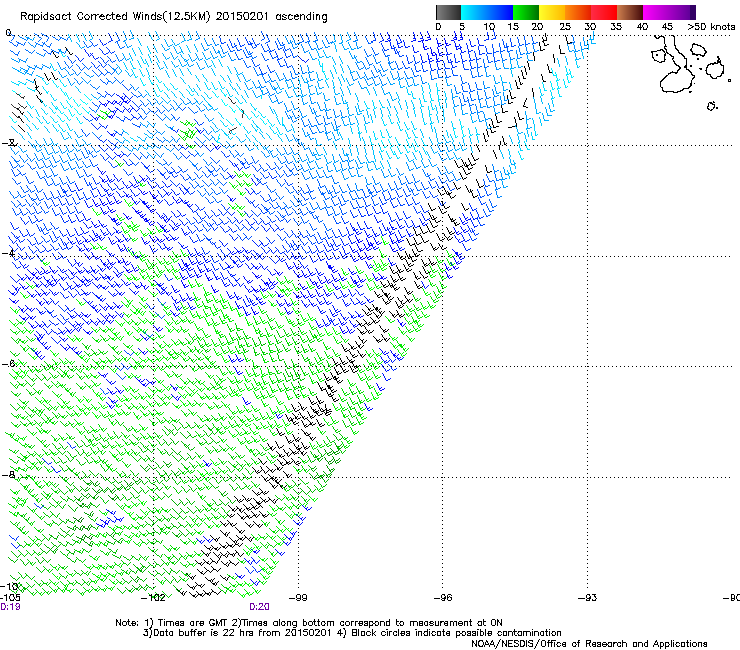Click the -93 longitude axis label

588,598
